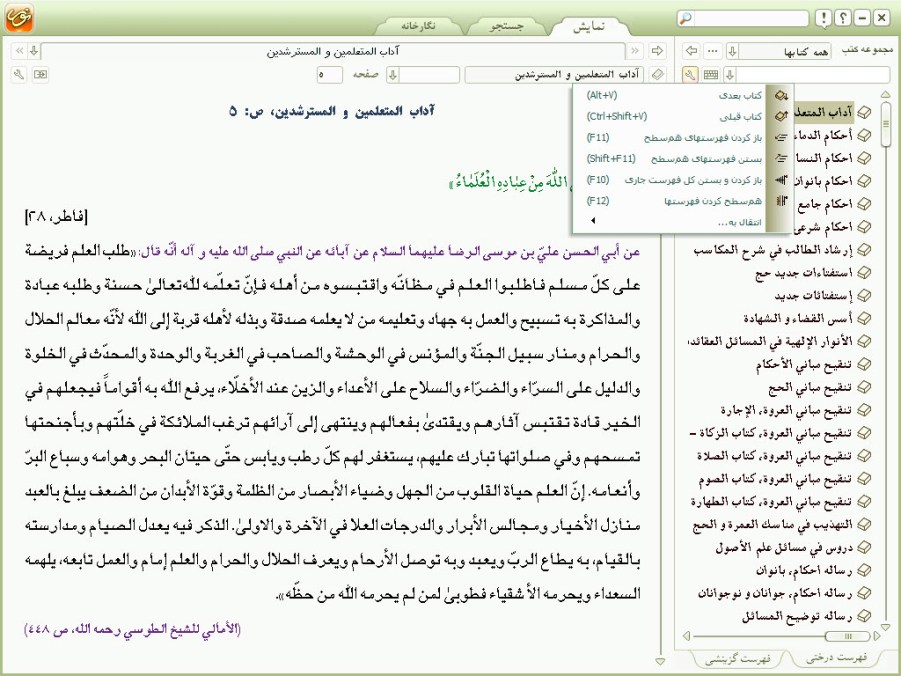
Task: Open أسس القضاء و الشهادة book
Action: tap(798, 318)
